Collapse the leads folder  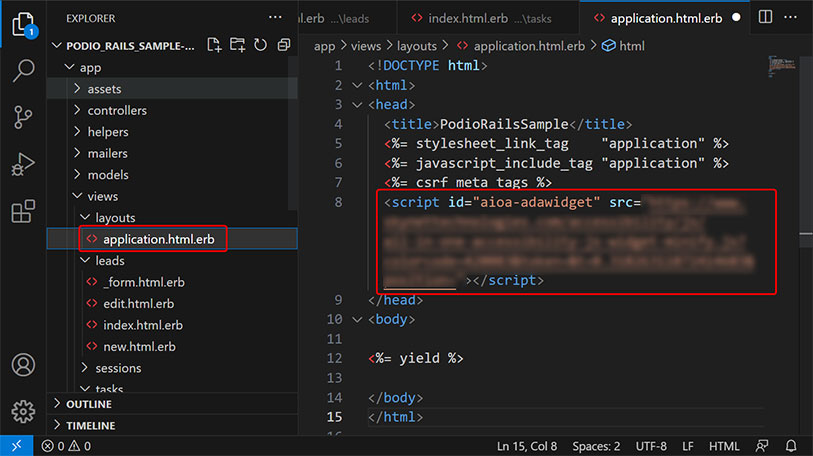(x=110, y=260)
